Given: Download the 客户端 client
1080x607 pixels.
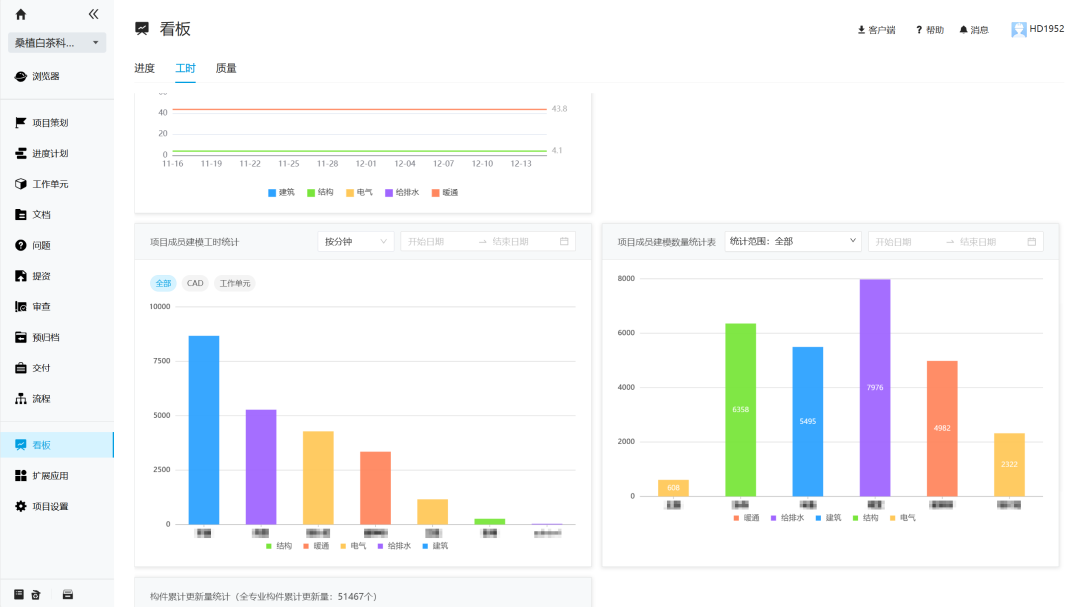Looking at the screenshot, I should pyautogui.click(x=876, y=30).
